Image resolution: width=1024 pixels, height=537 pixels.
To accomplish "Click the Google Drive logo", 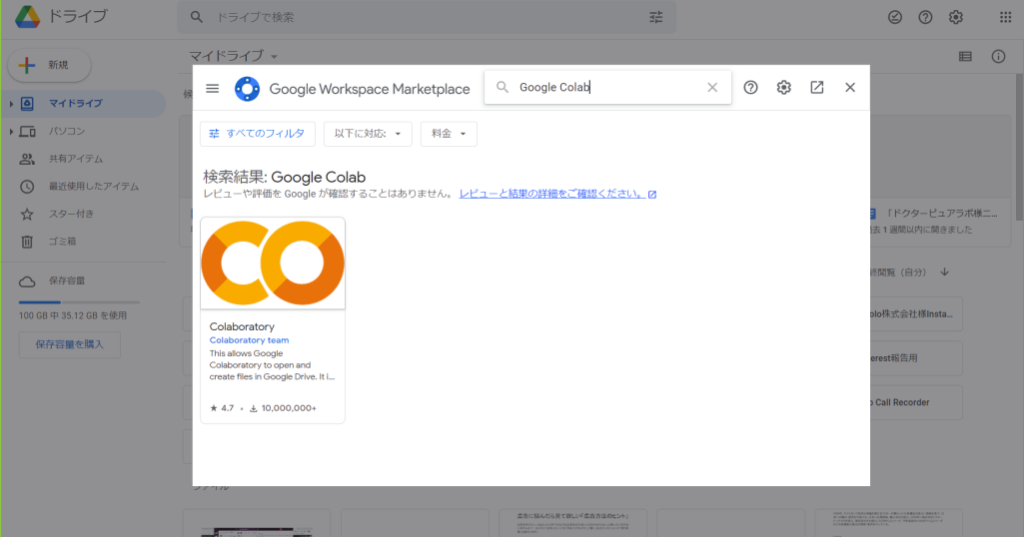I will pyautogui.click(x=27, y=17).
